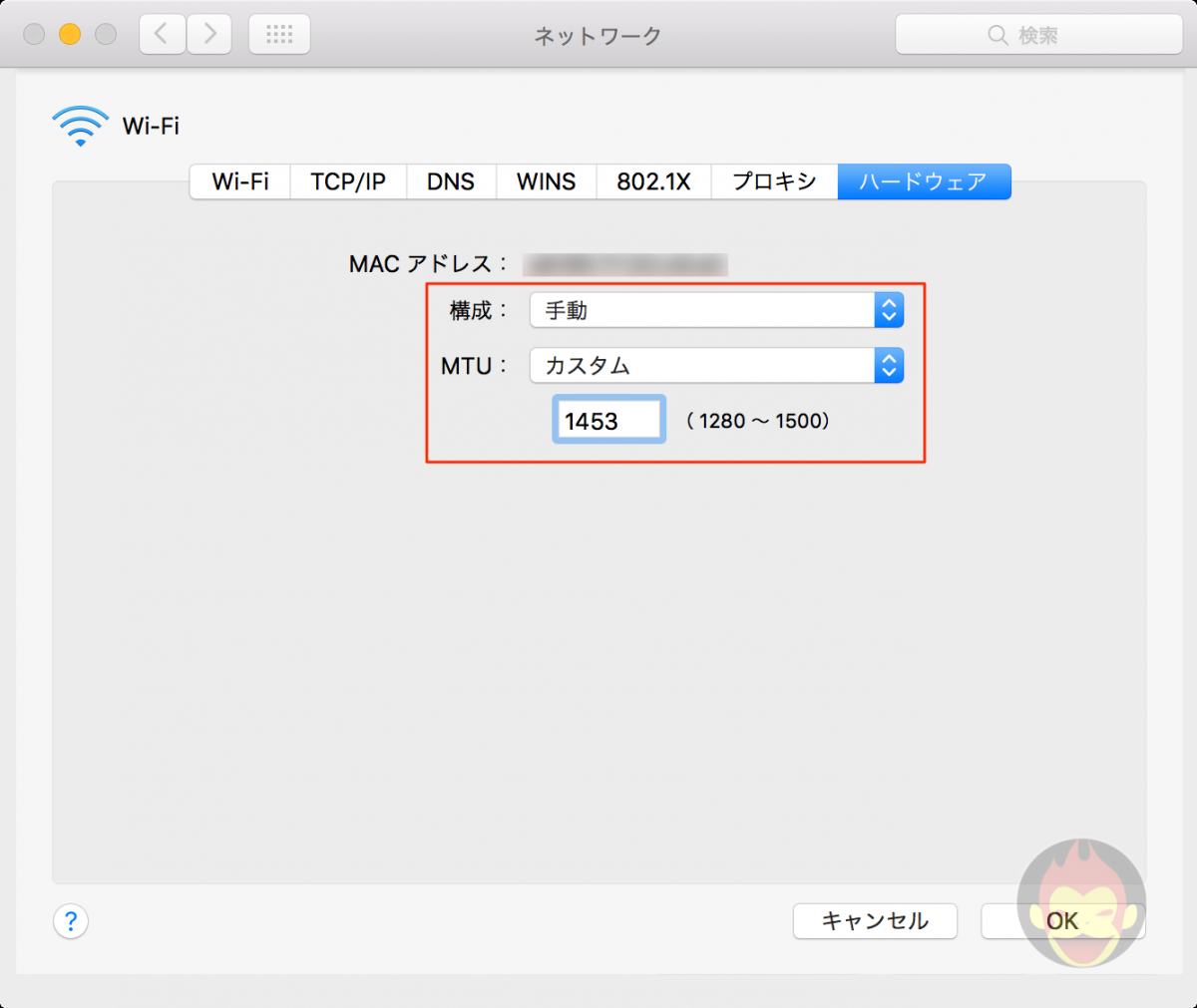Click the monkey logo watermark
Screen dimensions: 1197x1008
click(1080, 904)
